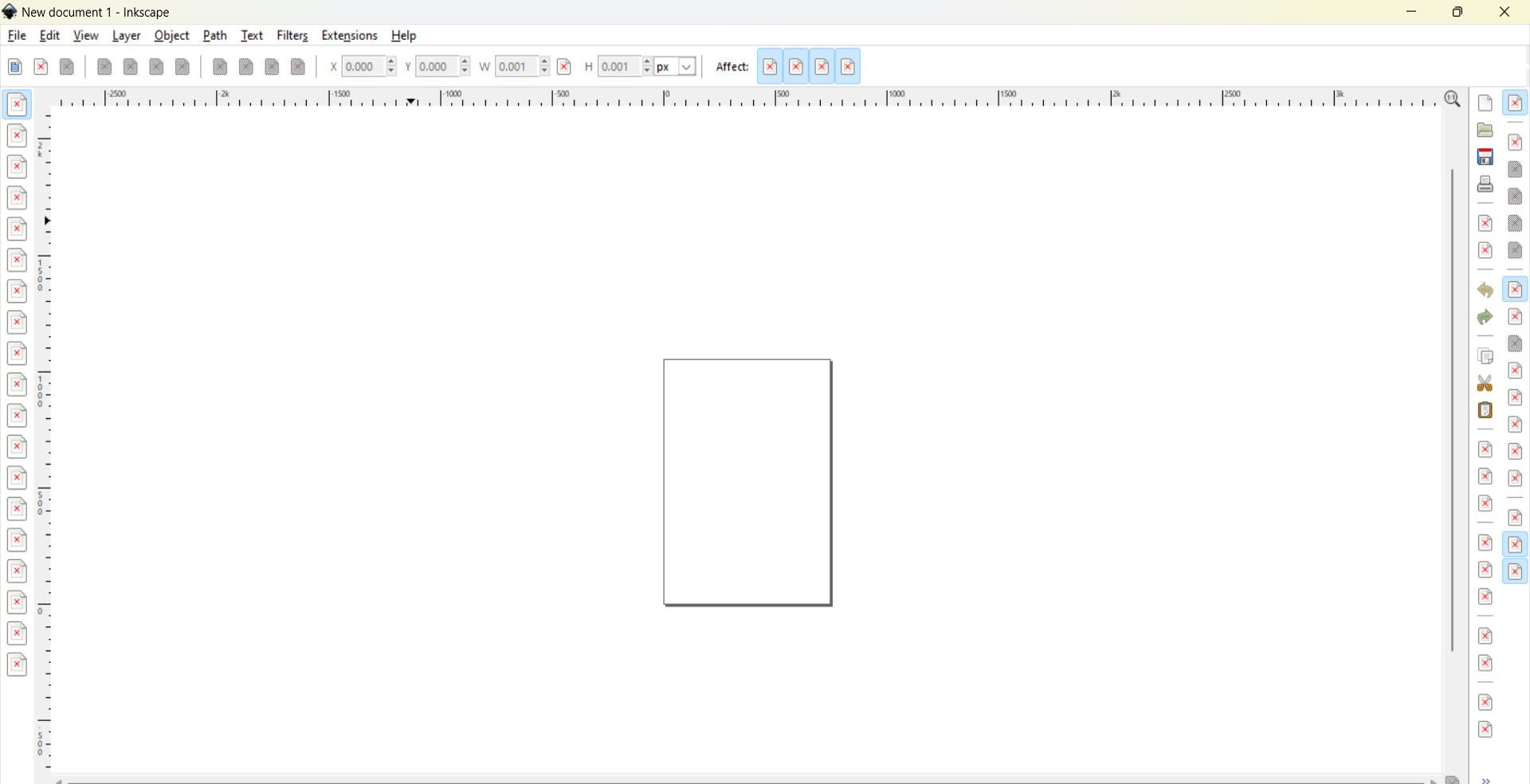Open the View menu

point(86,36)
